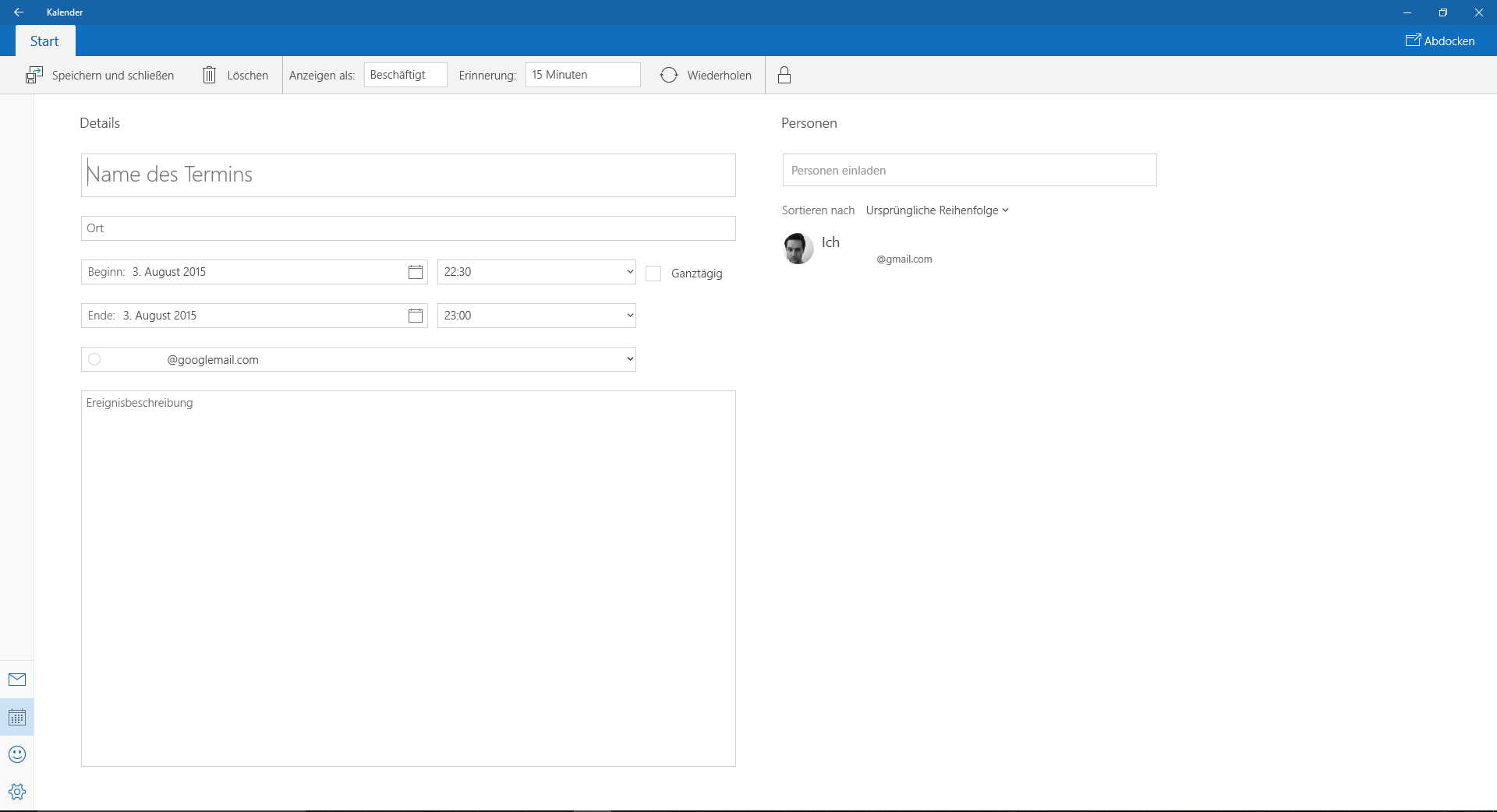The width and height of the screenshot is (1497, 812).
Task: Open the start date calendar picker
Action: point(416,272)
